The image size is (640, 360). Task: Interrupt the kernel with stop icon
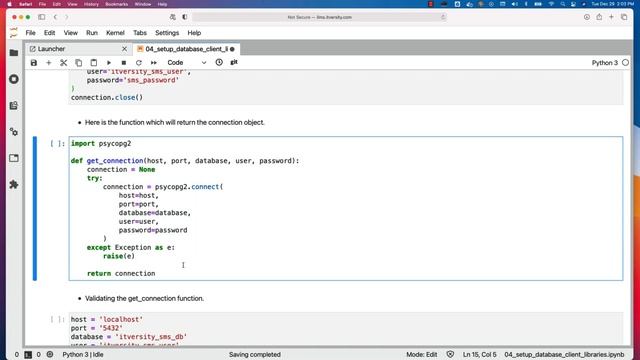click(x=124, y=63)
